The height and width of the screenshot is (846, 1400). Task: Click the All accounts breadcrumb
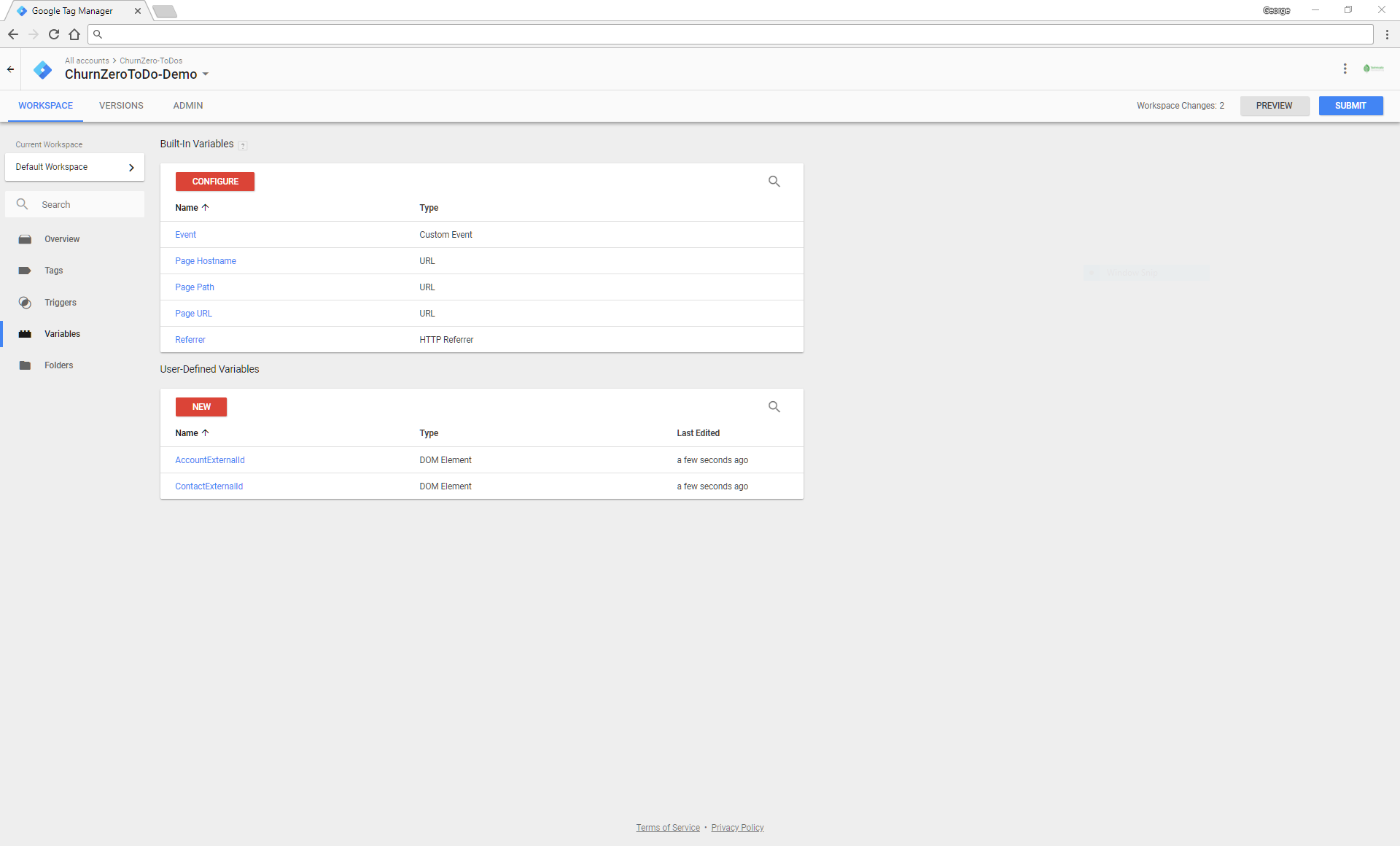coord(87,61)
